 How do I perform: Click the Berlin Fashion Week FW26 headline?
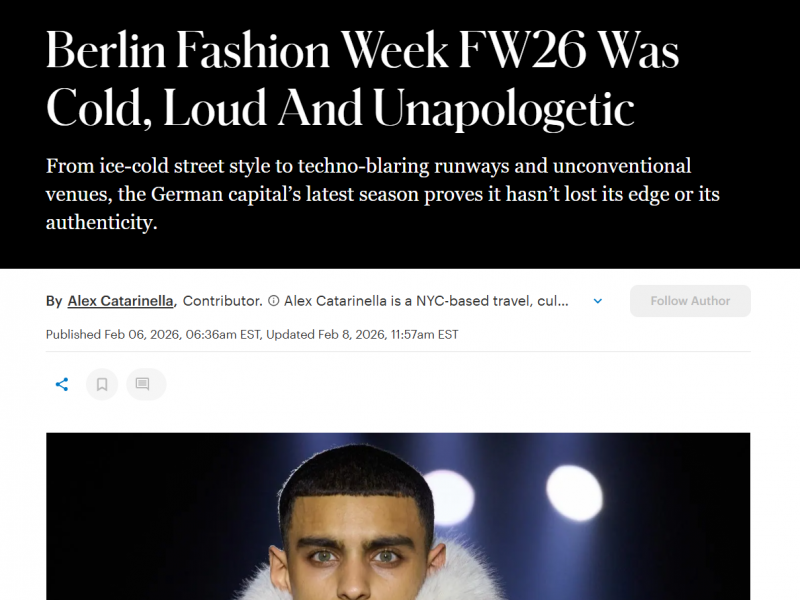click(x=362, y=79)
